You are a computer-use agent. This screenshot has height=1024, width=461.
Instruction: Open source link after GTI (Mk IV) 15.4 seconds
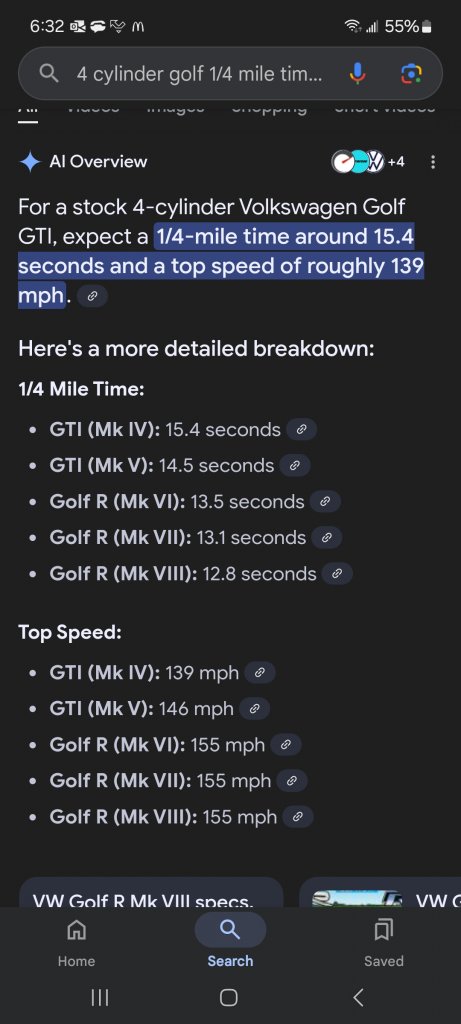click(301, 430)
